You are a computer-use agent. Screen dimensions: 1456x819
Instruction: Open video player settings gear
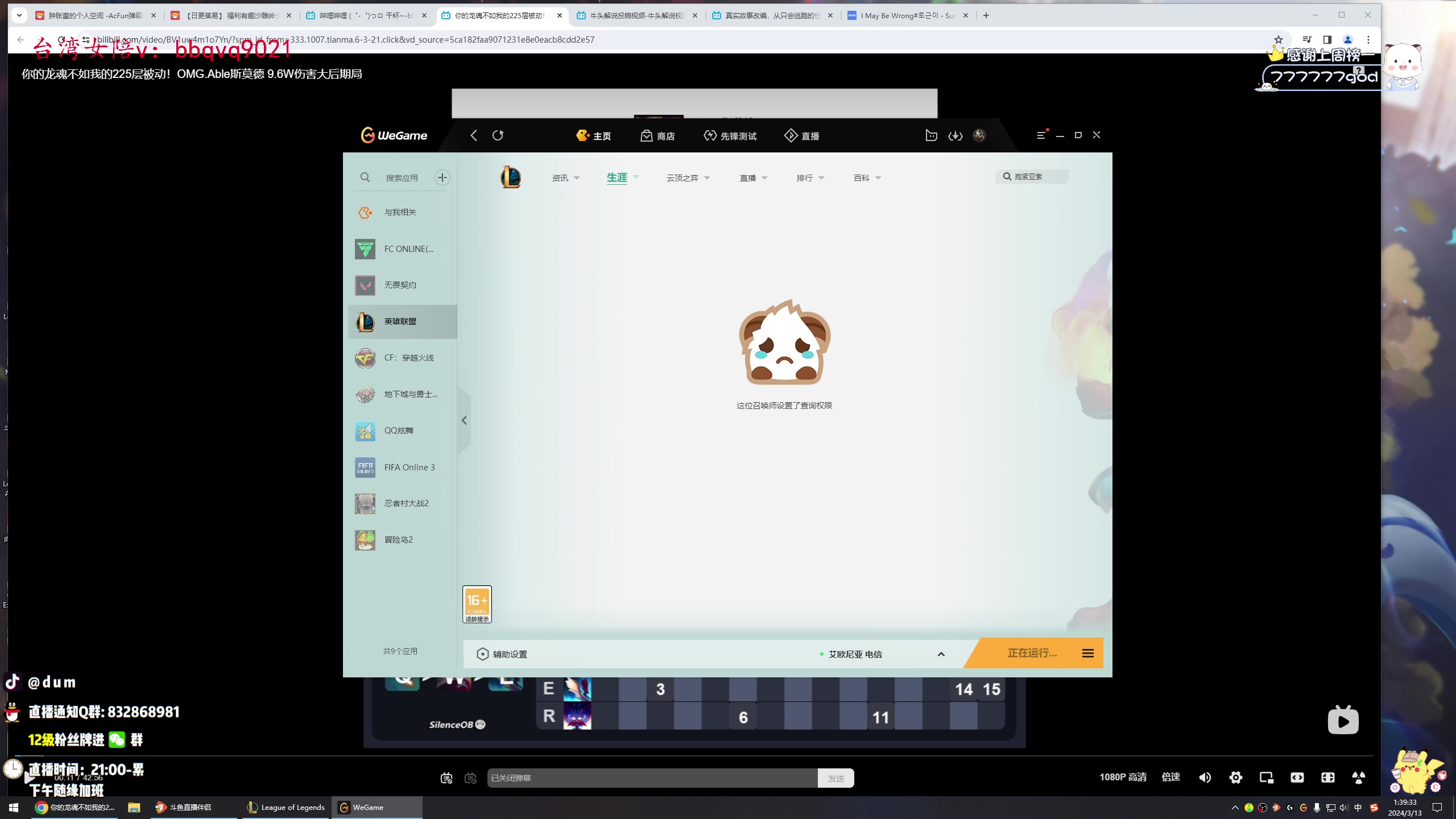[x=1236, y=777]
